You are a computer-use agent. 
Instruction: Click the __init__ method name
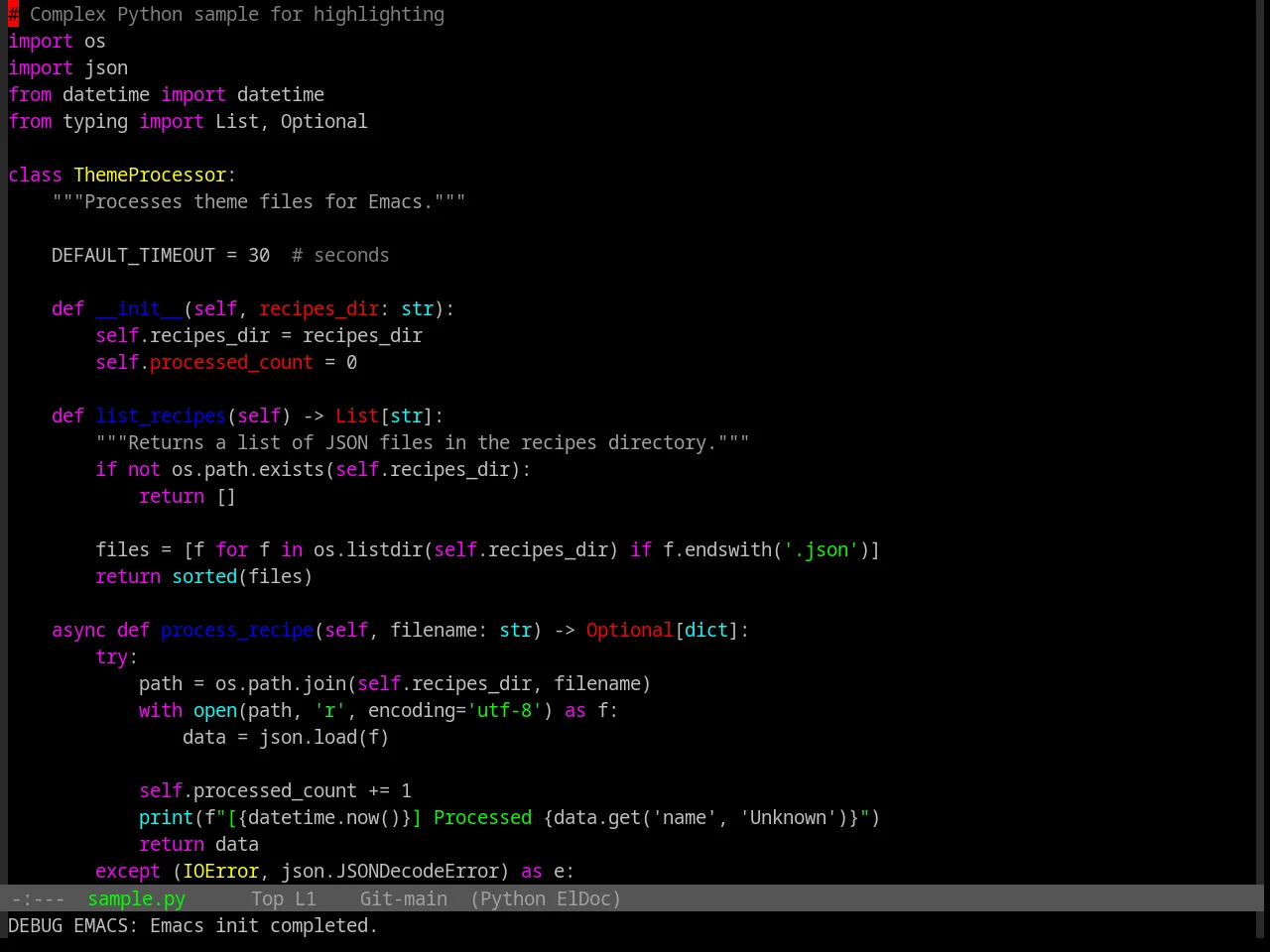[x=139, y=308]
